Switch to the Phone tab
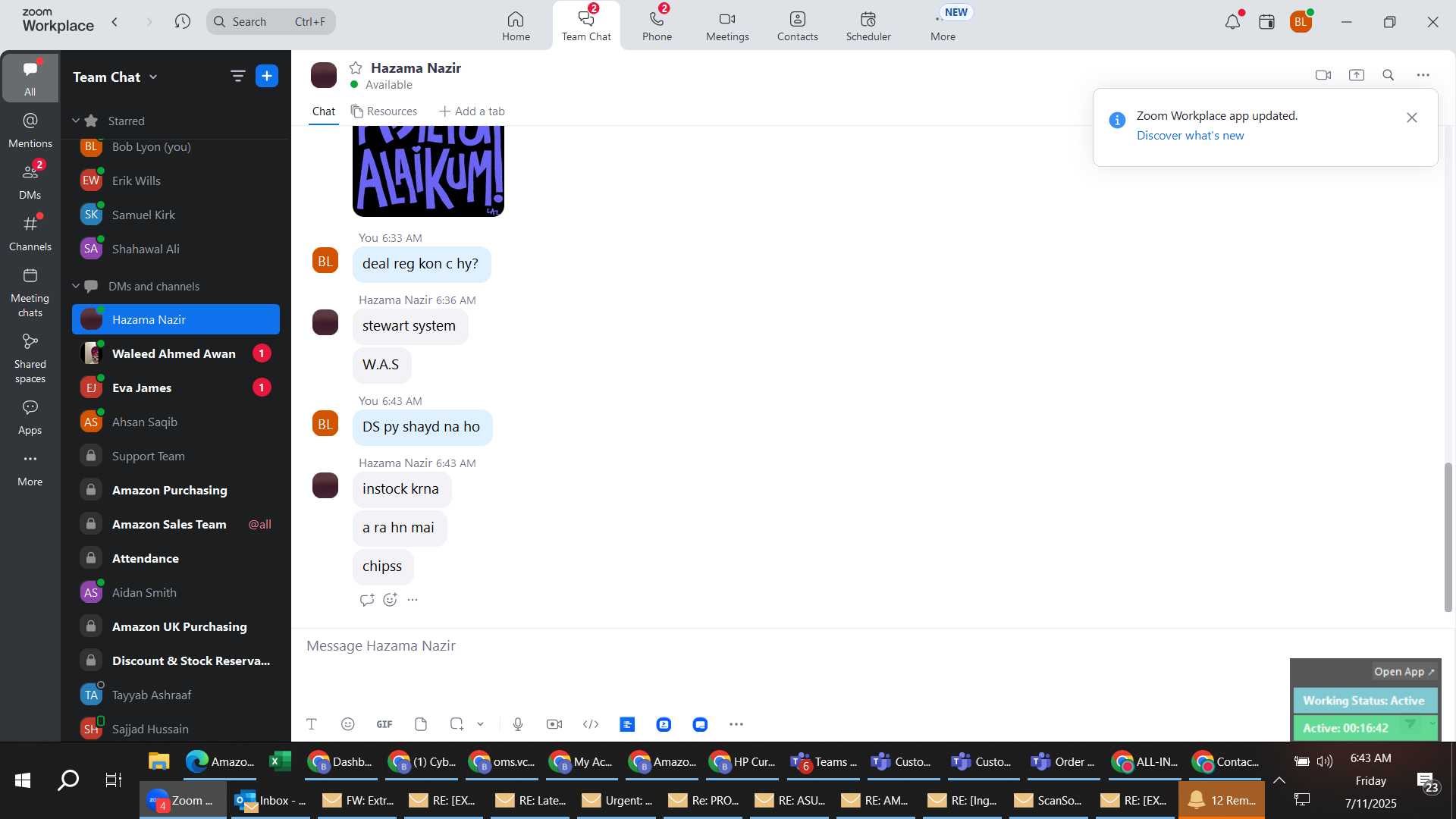Viewport: 1456px width, 819px height. click(x=657, y=26)
